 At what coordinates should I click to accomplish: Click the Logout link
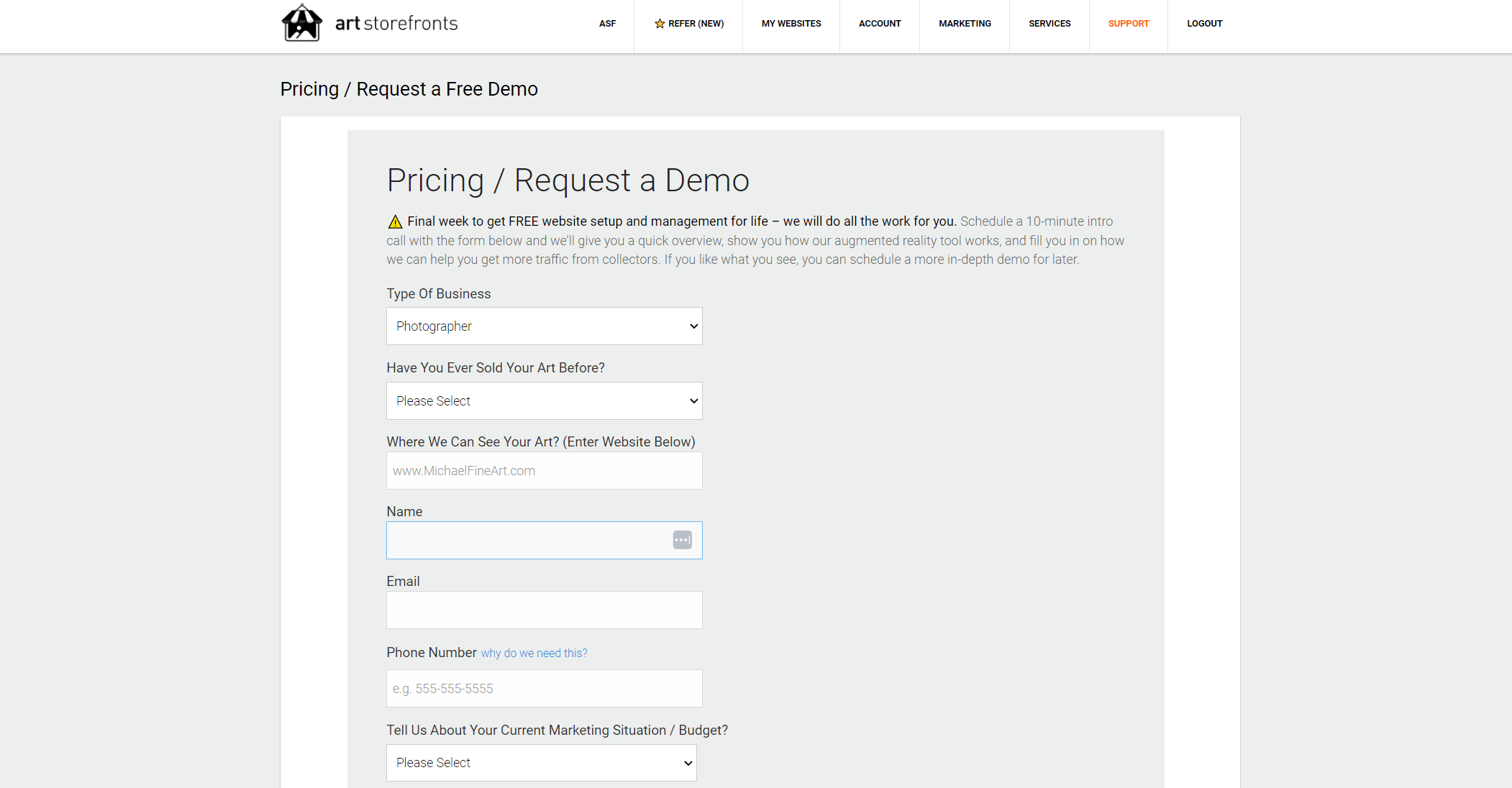1204,24
